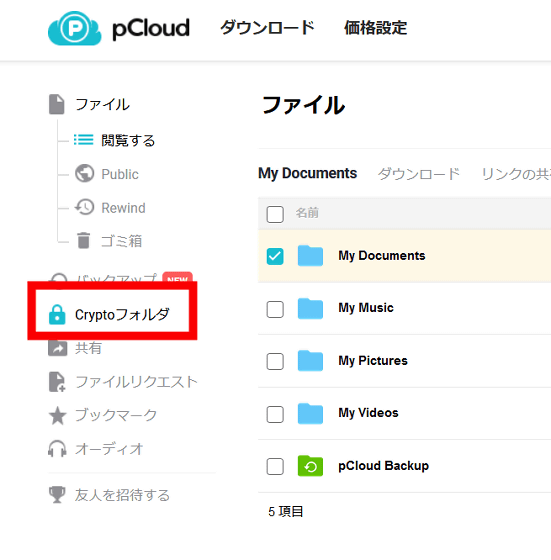Check the My Videos checkbox
The image size is (551, 560).
point(275,414)
